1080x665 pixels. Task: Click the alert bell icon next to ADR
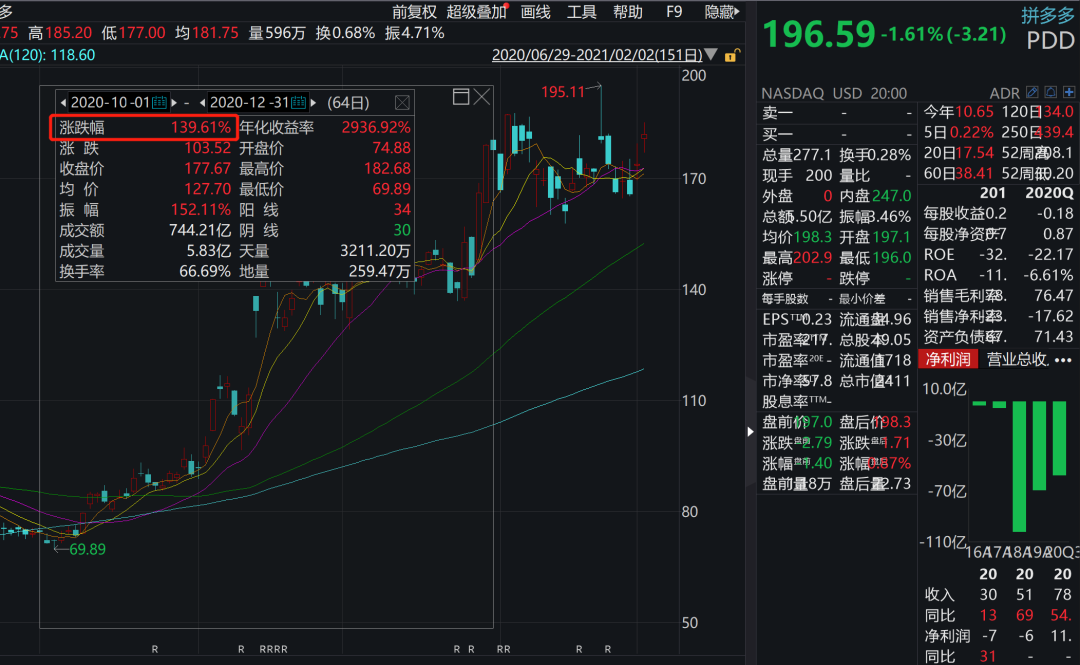(x=1050, y=92)
